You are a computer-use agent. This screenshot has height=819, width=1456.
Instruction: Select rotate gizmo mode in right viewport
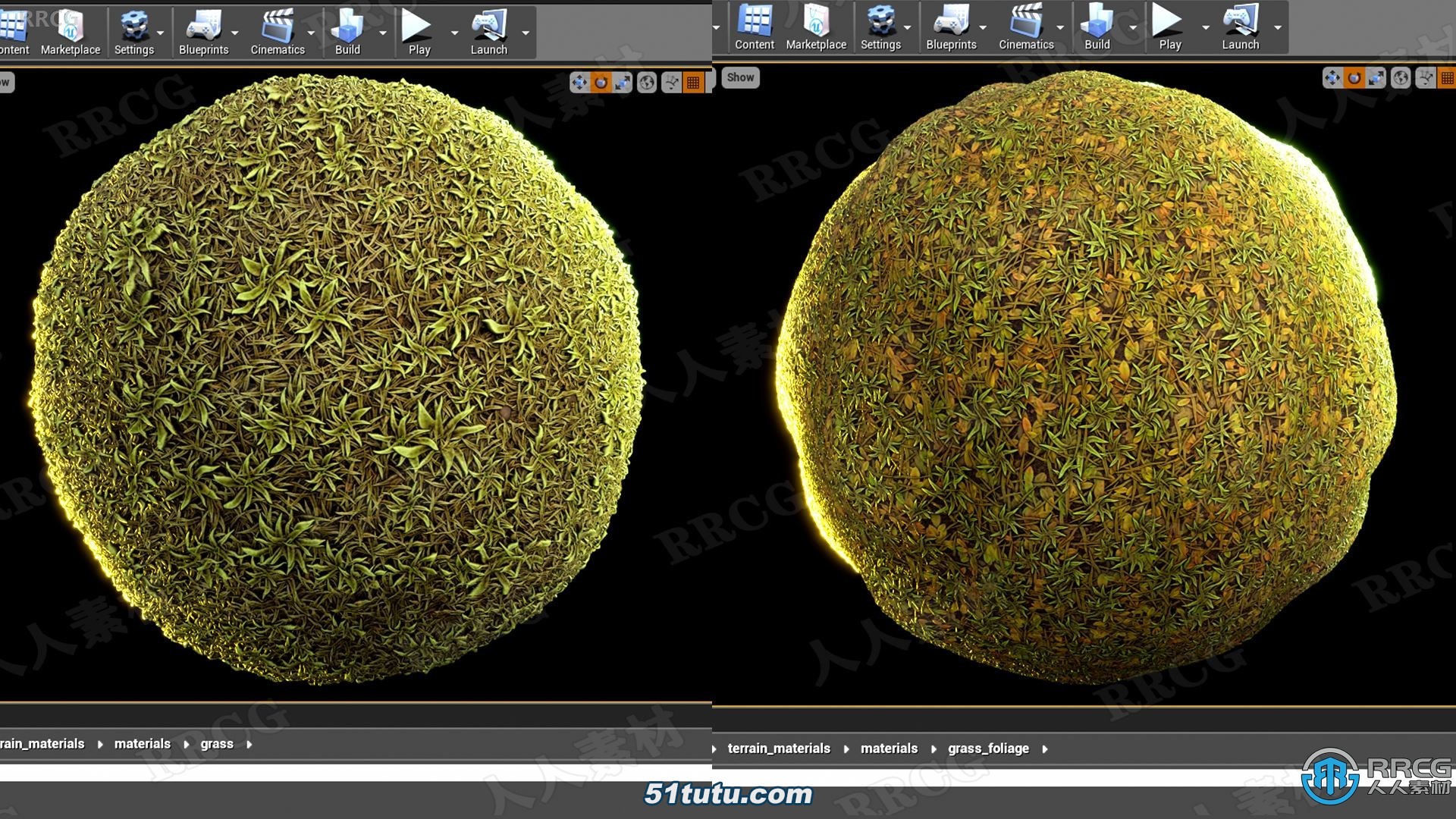(1354, 77)
